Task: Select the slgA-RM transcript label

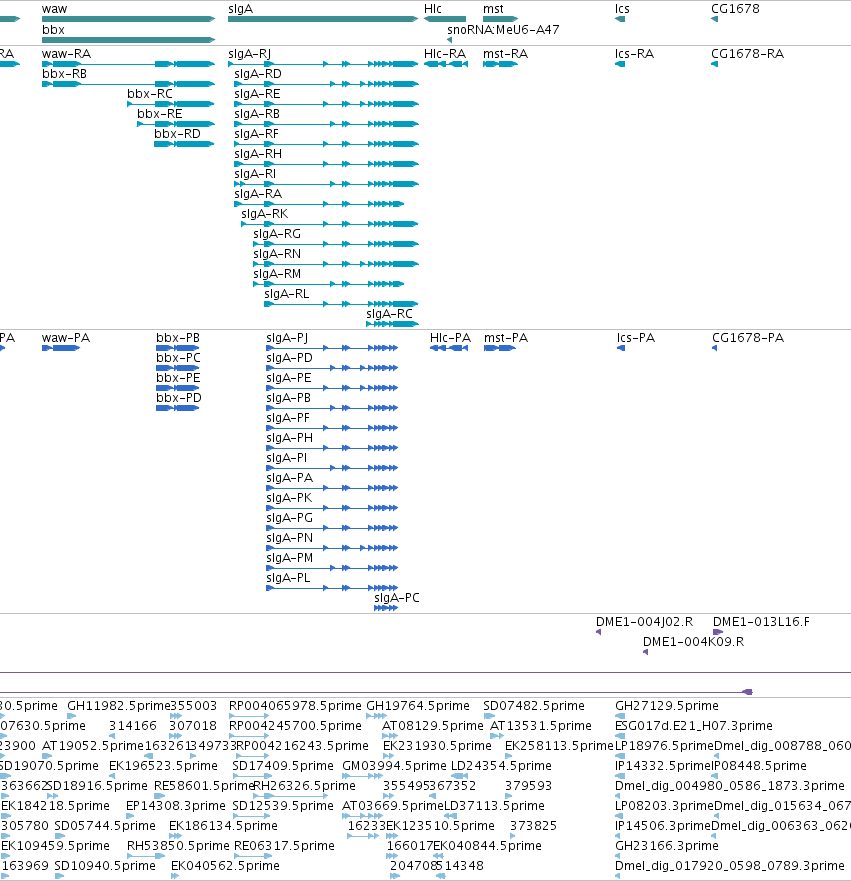Action: pos(277,274)
